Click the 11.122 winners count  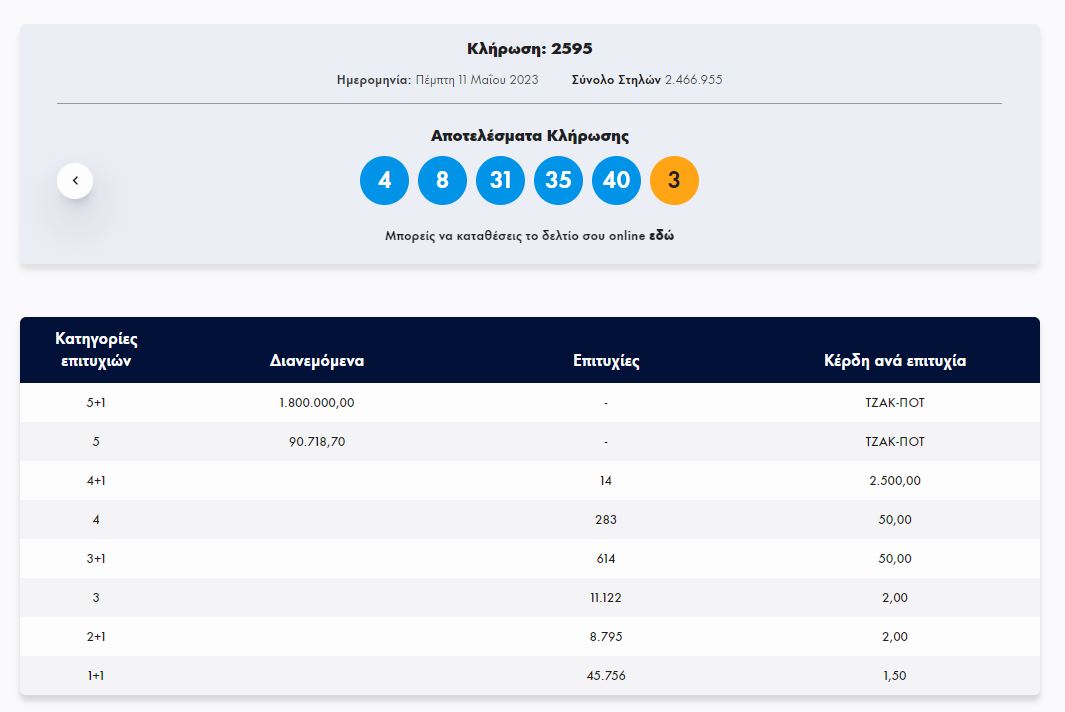point(606,597)
